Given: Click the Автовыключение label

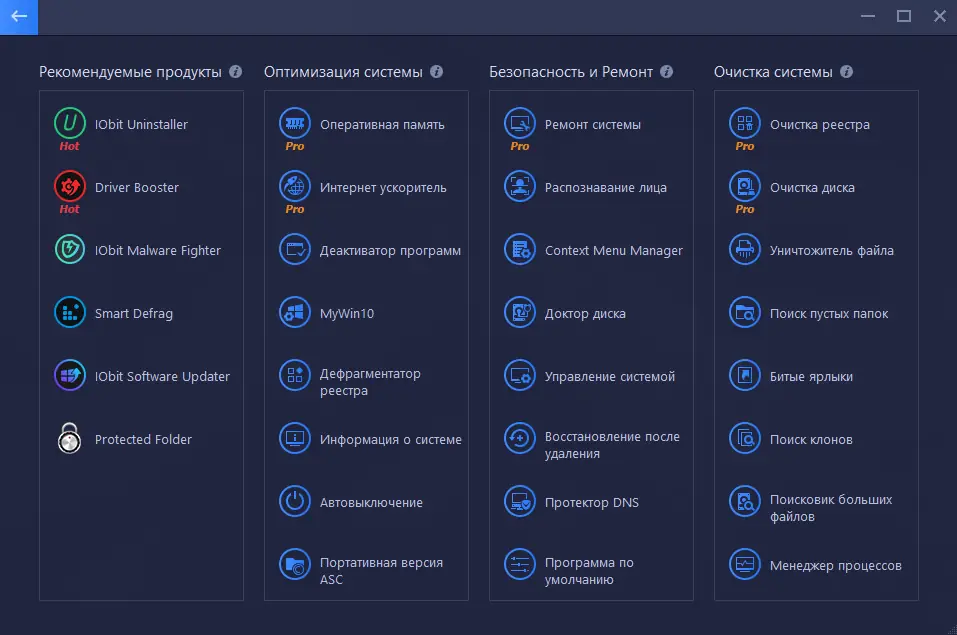Looking at the screenshot, I should [371, 503].
